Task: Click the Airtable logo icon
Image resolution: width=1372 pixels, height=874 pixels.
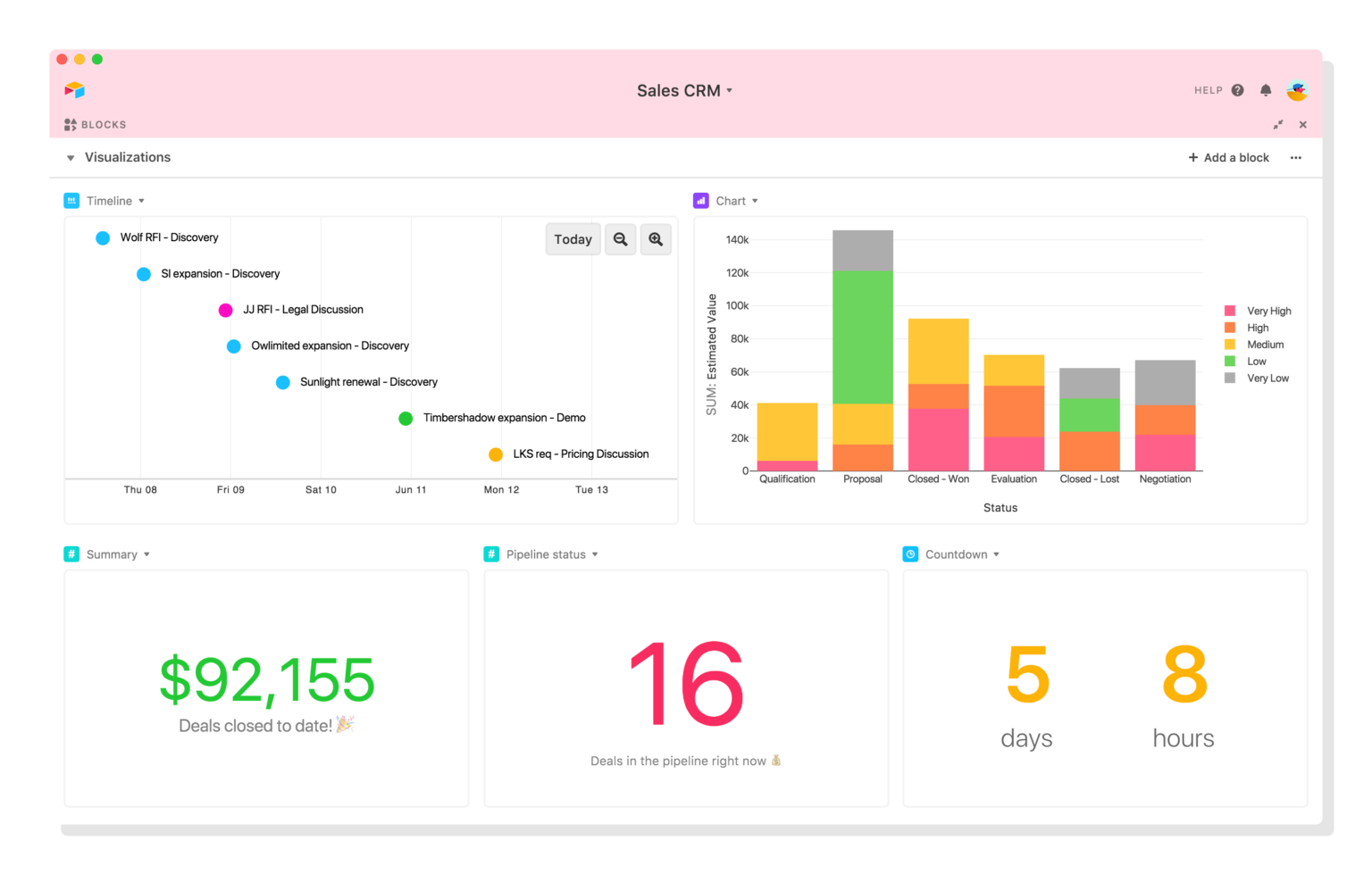Action: coord(75,90)
